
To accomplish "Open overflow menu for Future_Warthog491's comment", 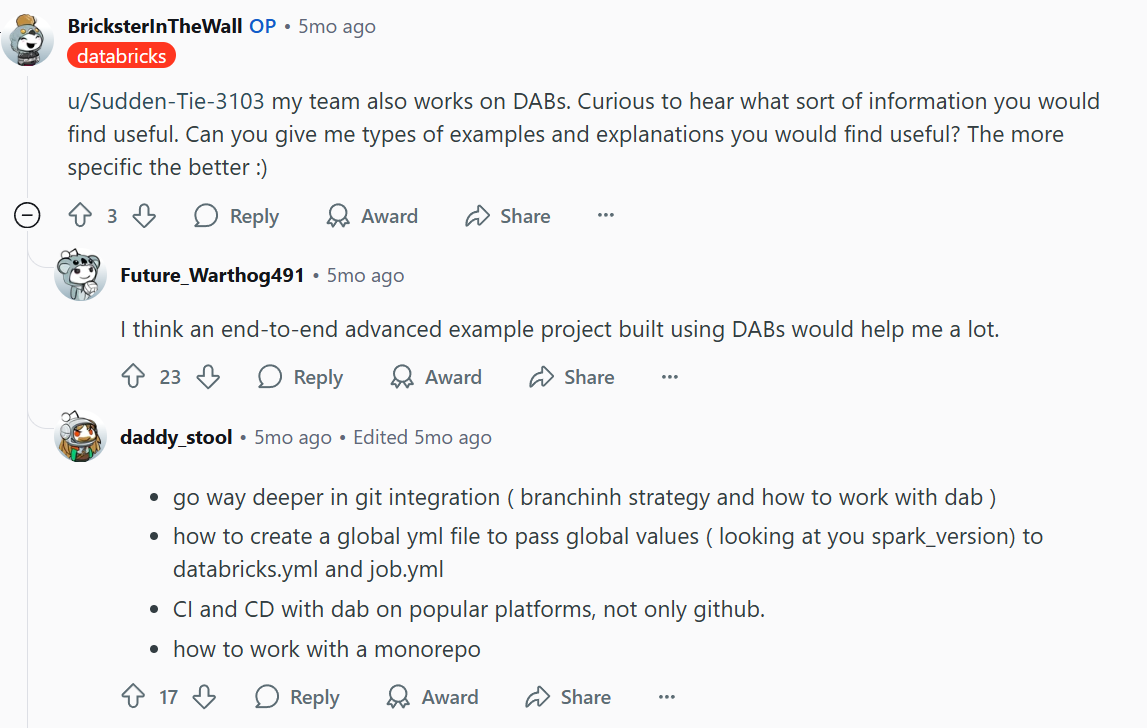I will (669, 377).
